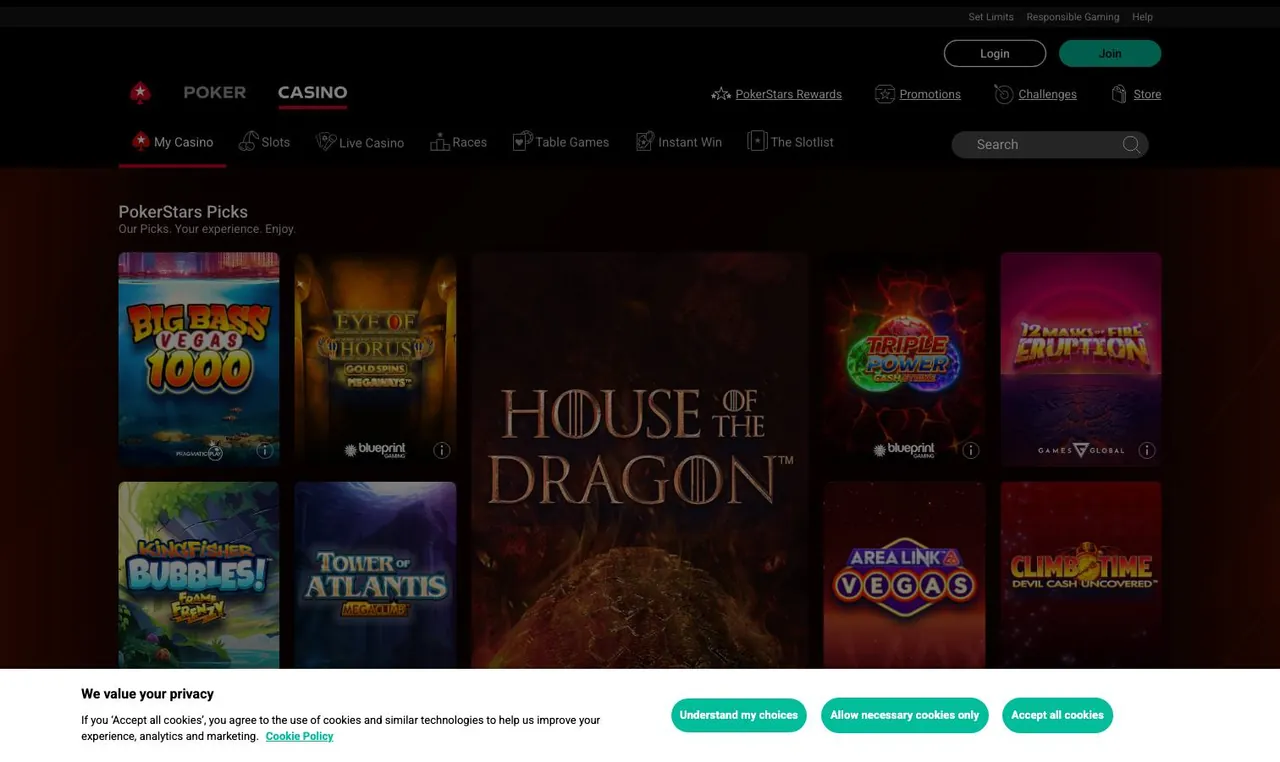Click the Table Games cards icon

click(522, 141)
